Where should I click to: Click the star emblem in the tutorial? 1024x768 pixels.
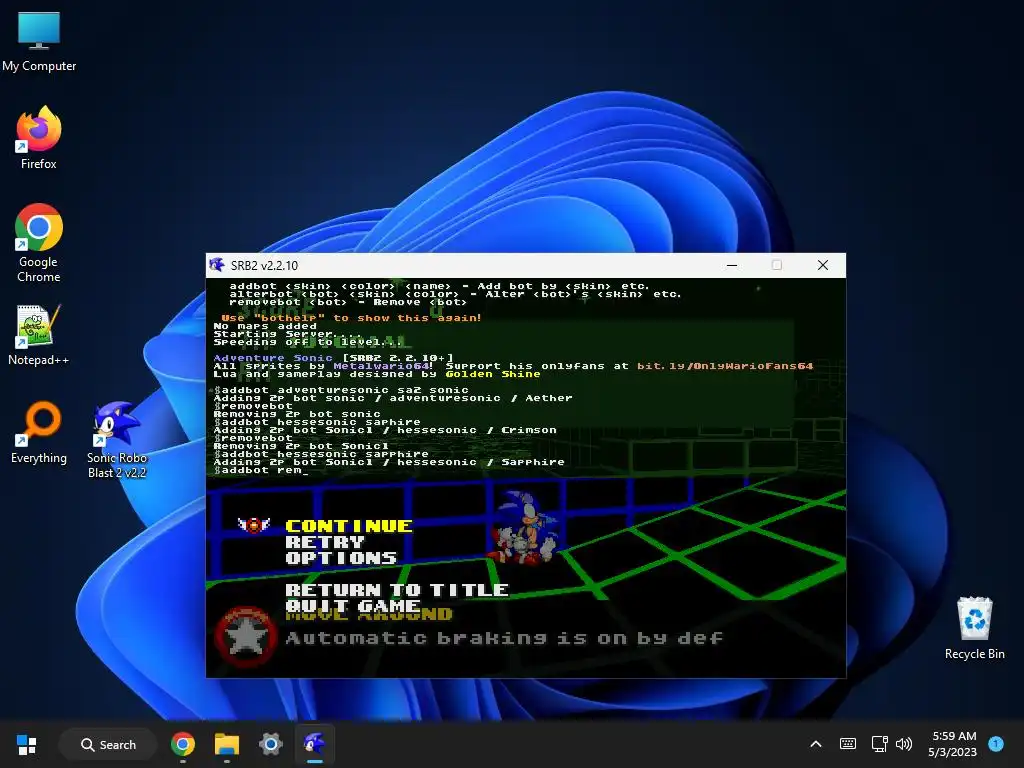[246, 637]
